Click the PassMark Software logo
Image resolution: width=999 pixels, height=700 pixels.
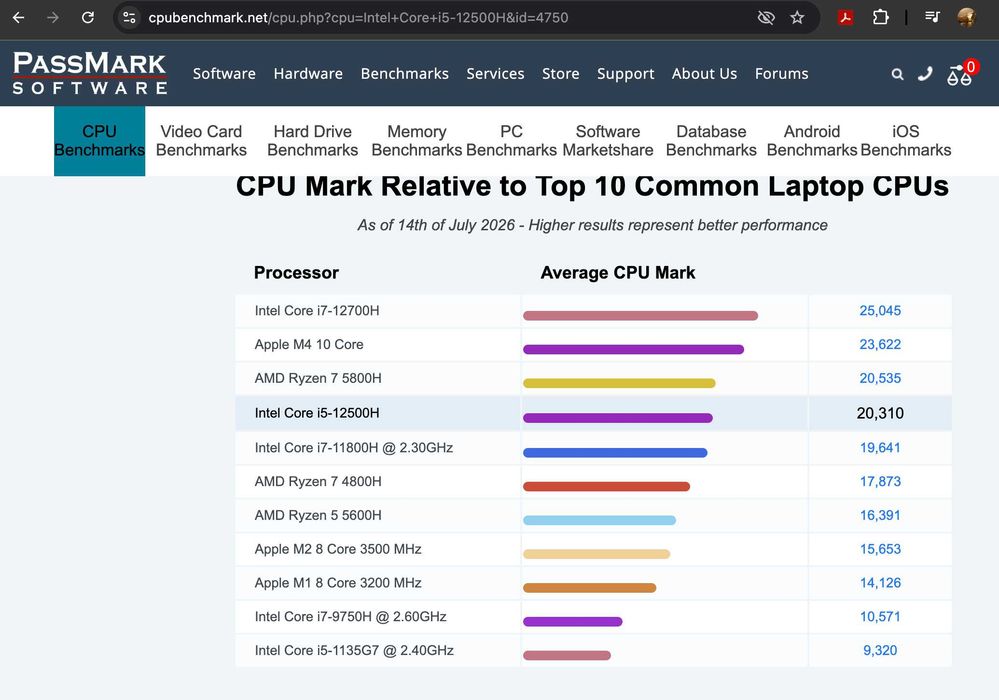[x=90, y=73]
